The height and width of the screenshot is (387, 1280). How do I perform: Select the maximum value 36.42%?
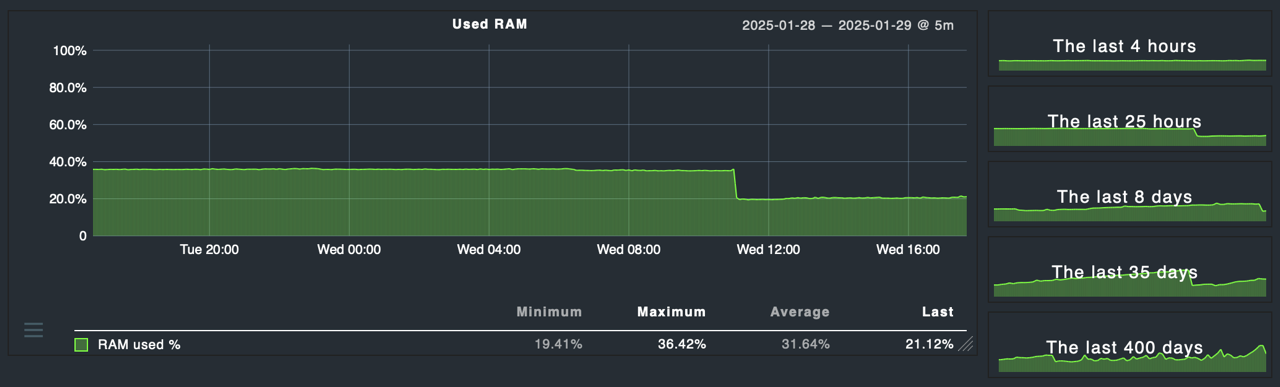pos(682,345)
